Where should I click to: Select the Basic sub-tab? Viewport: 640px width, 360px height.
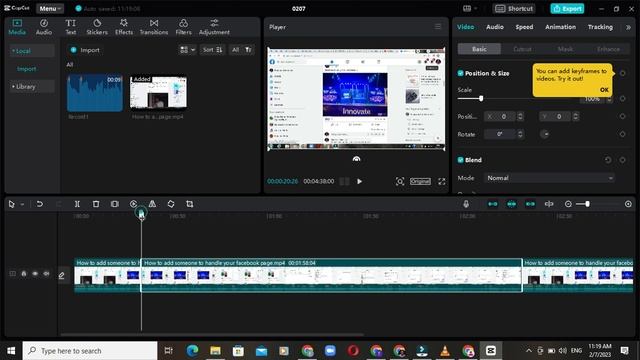tap(479, 49)
